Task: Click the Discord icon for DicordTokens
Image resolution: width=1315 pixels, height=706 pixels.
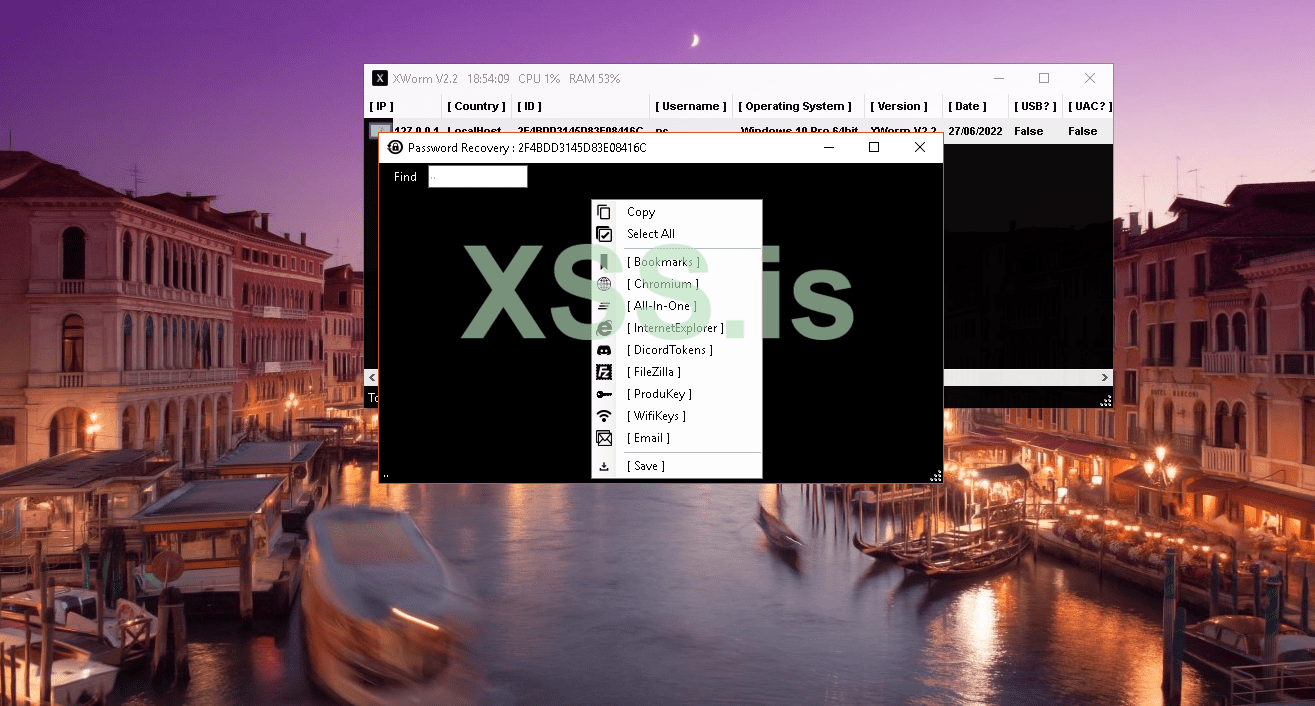Action: coord(604,350)
